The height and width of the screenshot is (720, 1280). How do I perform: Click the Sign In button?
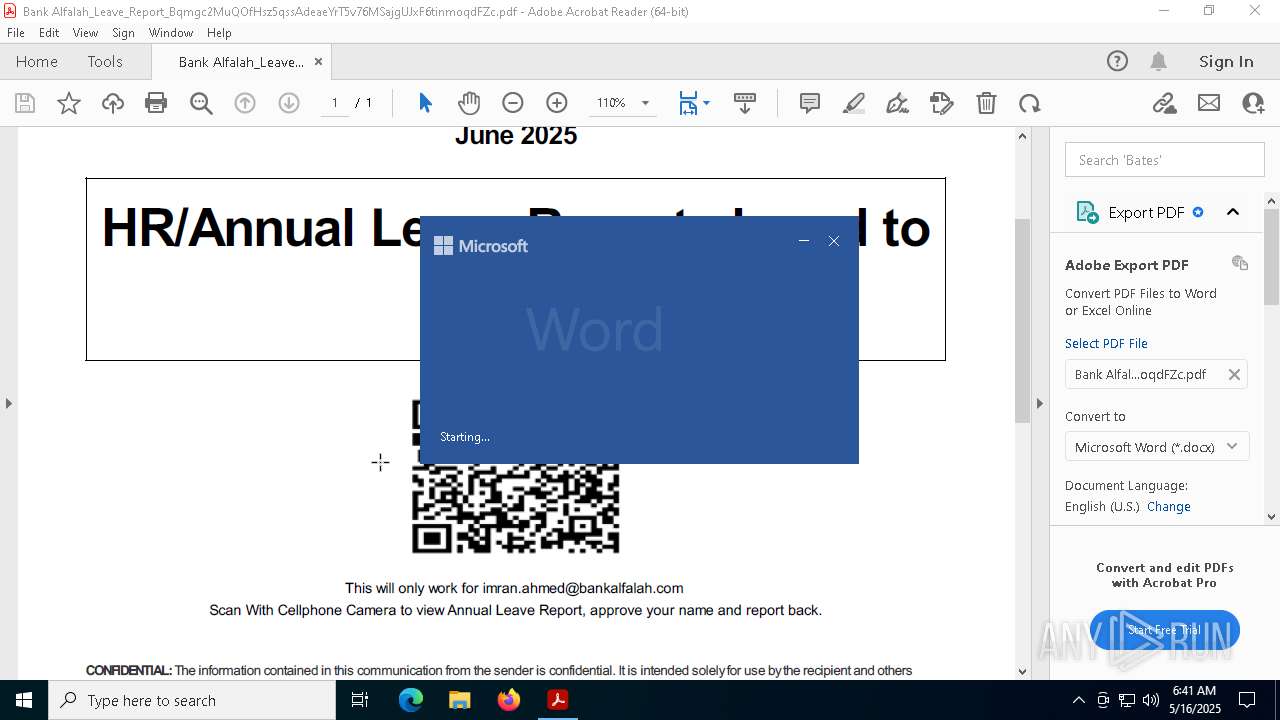(1226, 61)
